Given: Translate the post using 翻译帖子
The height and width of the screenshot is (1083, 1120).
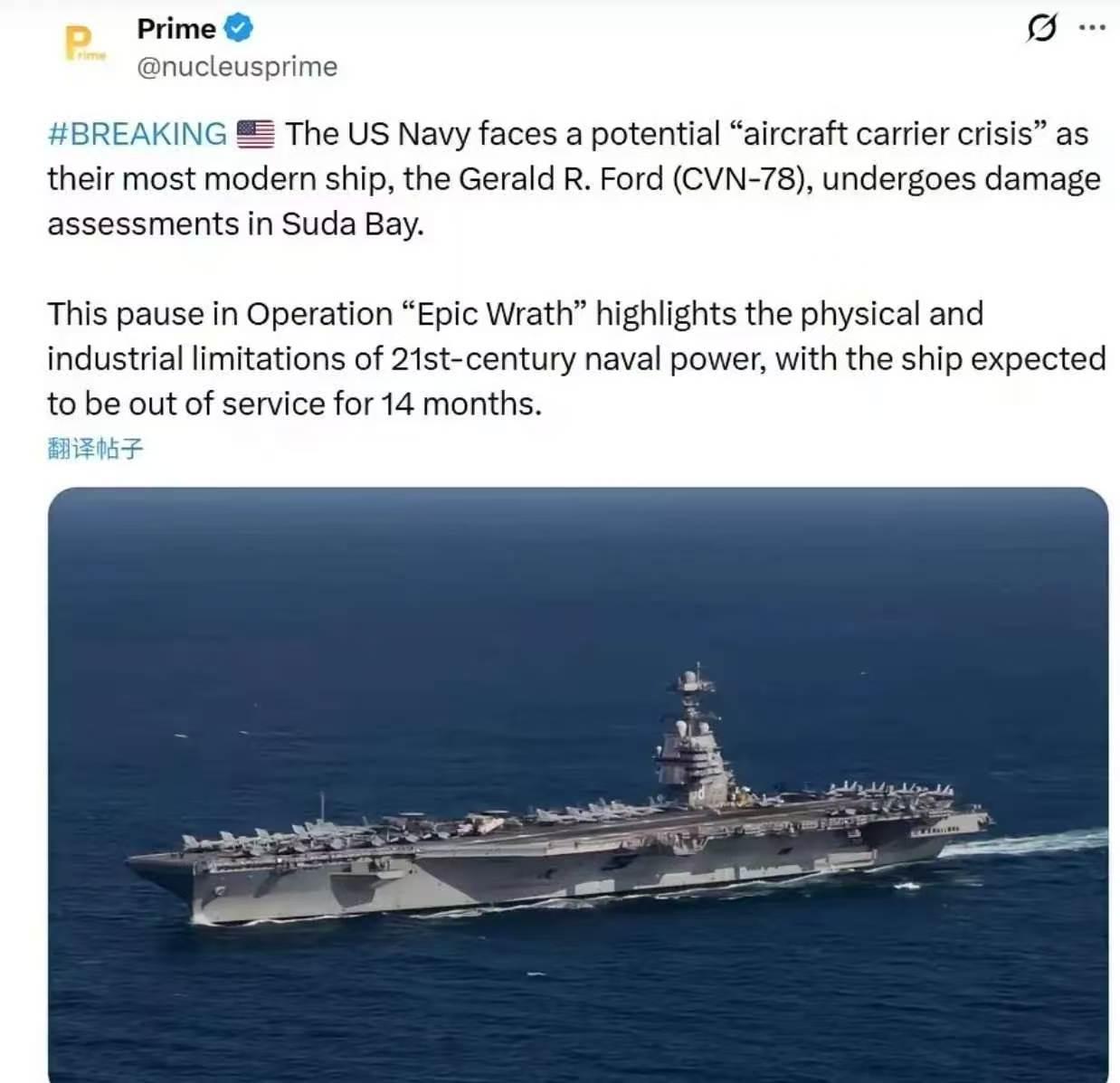Looking at the screenshot, I should [x=96, y=447].
